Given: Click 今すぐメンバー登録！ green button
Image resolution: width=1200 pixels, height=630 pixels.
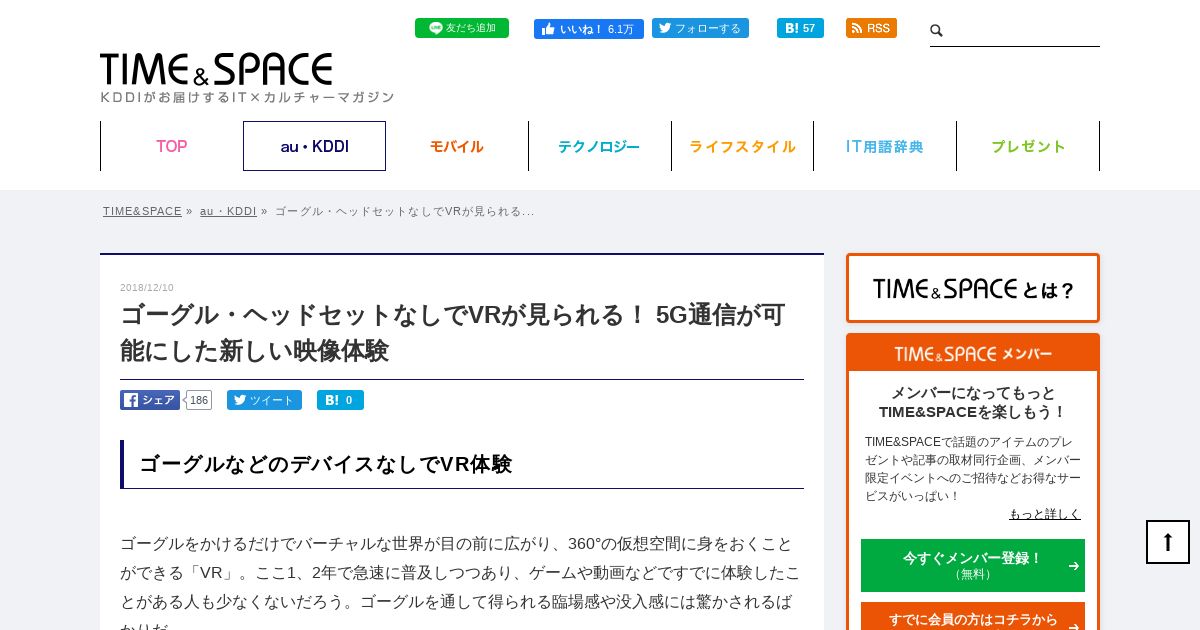Looking at the screenshot, I should pos(973,565).
